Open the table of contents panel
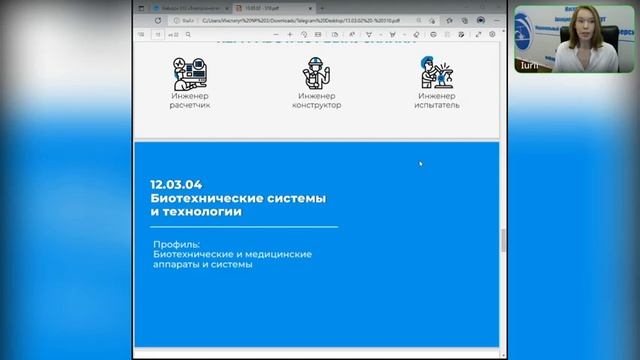This screenshot has height=360, width=640. tap(141, 35)
